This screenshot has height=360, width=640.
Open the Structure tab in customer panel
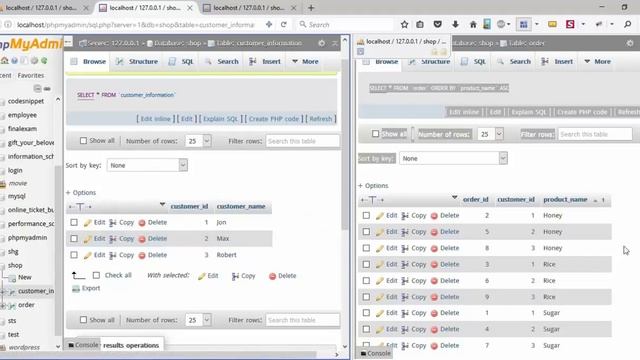(136, 62)
